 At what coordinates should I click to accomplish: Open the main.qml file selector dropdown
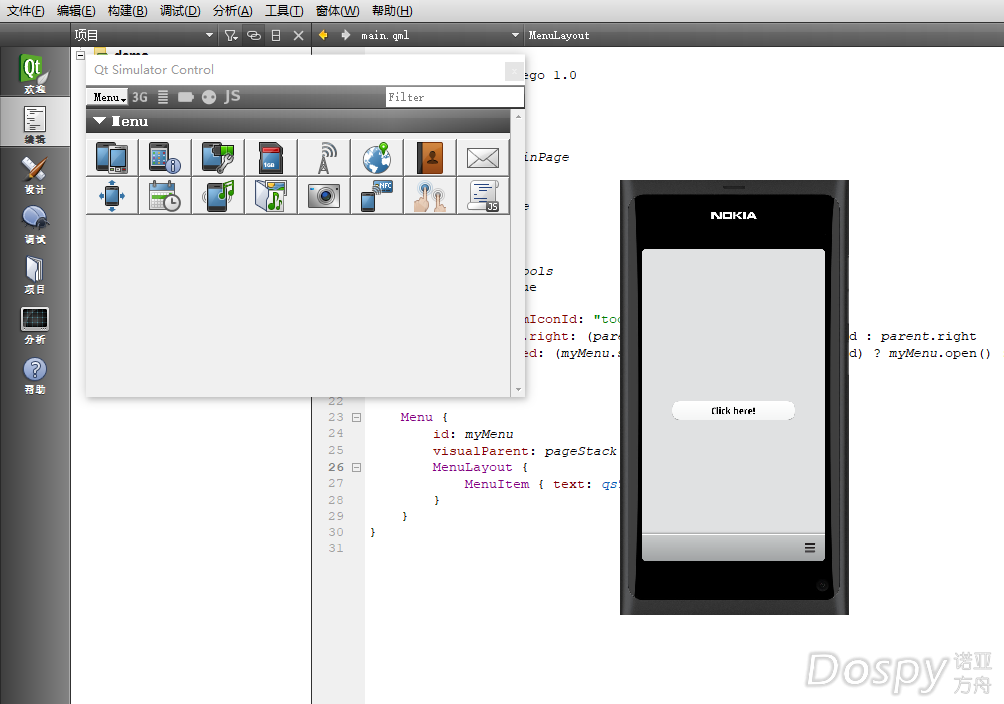439,35
